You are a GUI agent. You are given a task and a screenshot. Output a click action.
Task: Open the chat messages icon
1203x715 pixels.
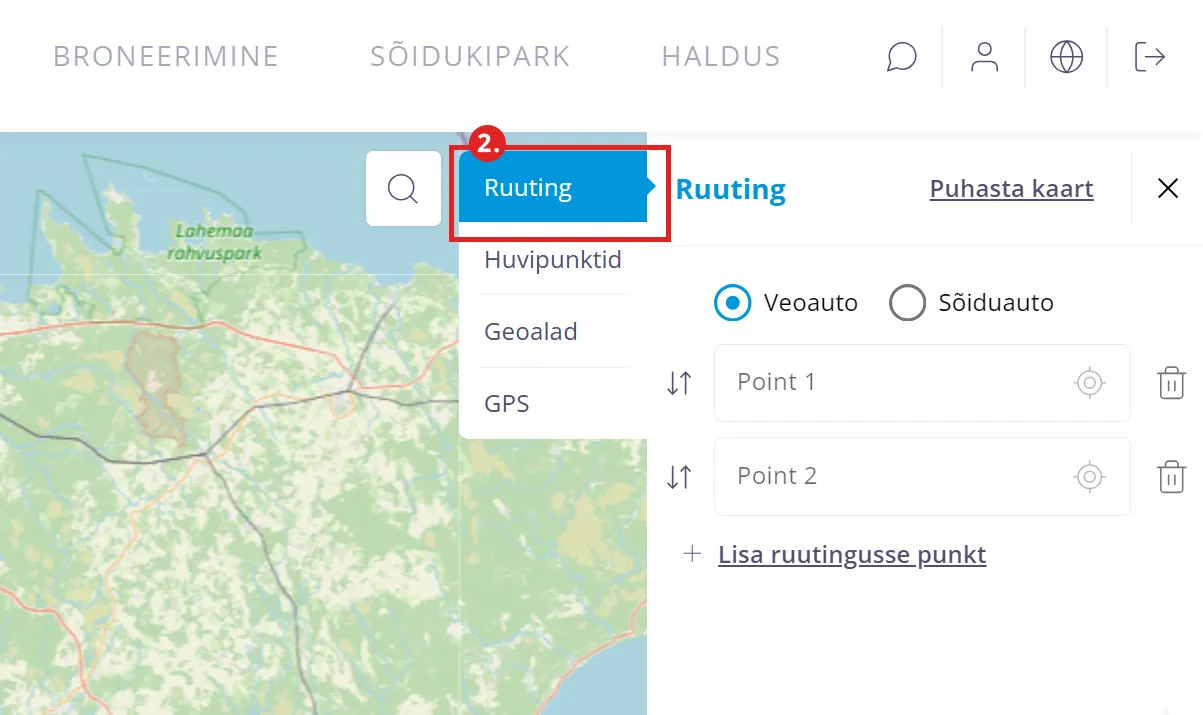[901, 57]
